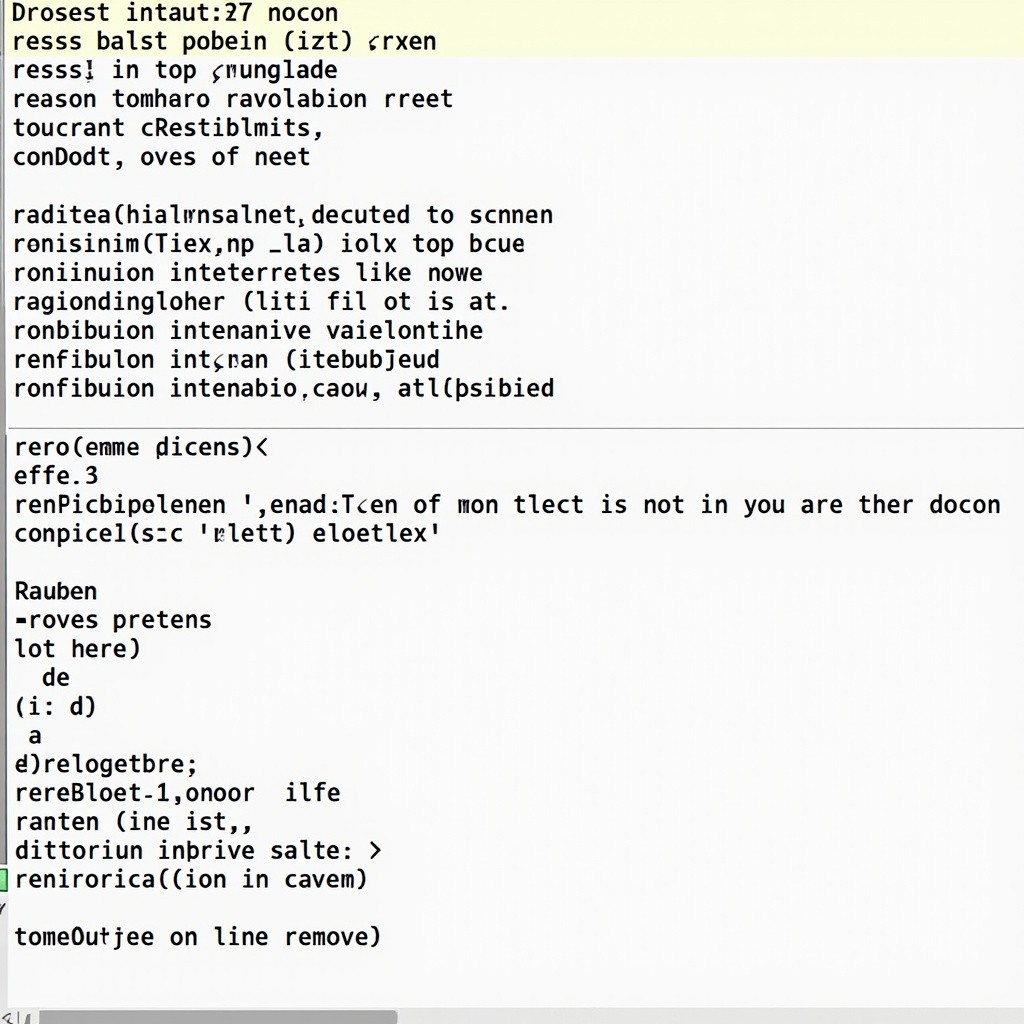The height and width of the screenshot is (1024, 1024).
Task: Place cursor on "toucrant cRestiblmits," line
Action: [x=168, y=129]
